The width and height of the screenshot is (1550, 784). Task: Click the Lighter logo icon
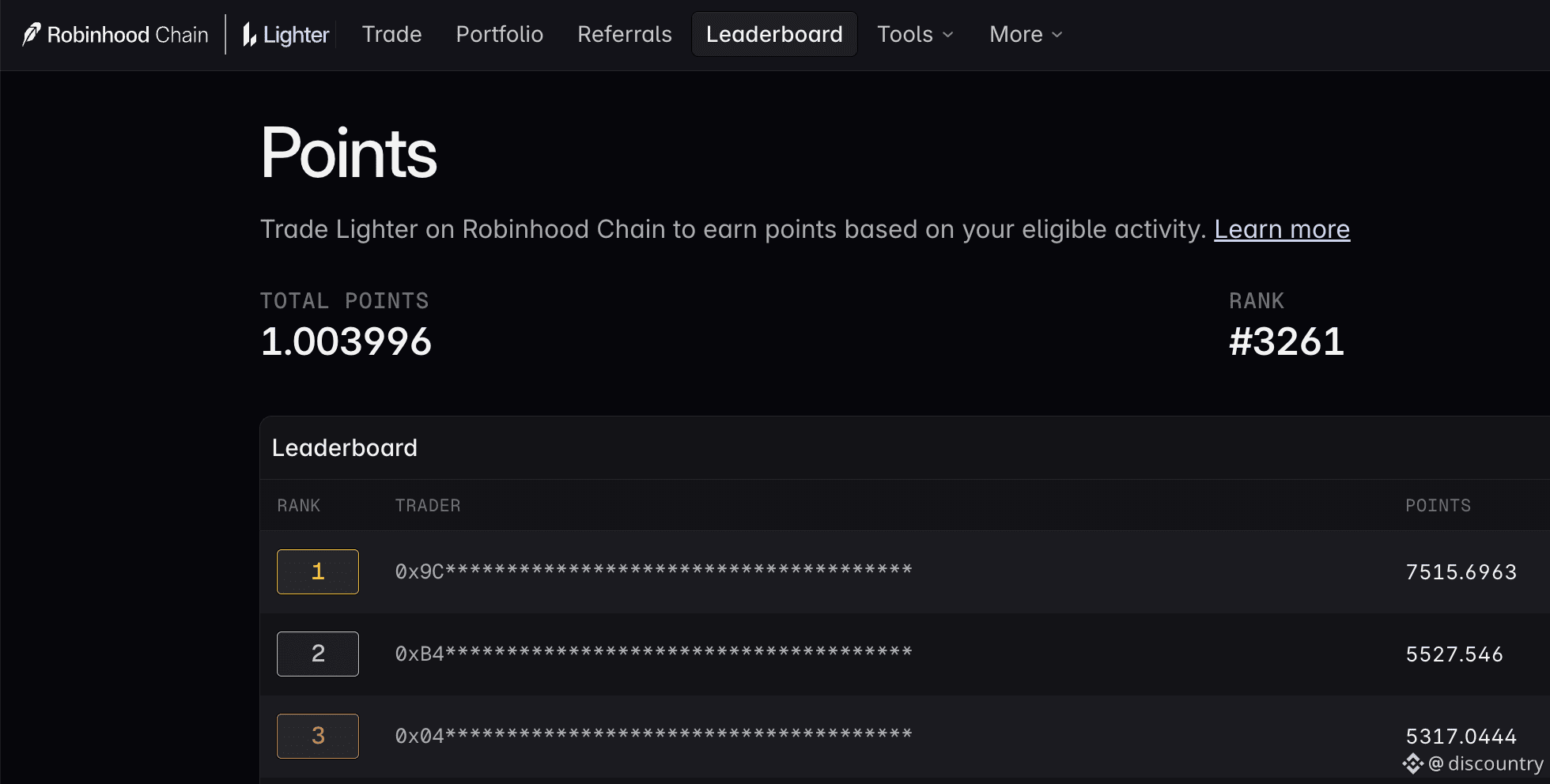point(249,35)
